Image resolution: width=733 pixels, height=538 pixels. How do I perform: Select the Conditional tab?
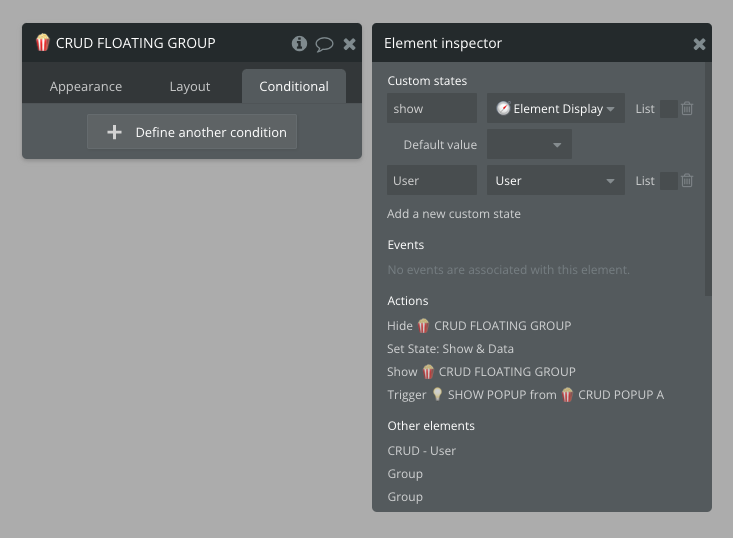tap(293, 87)
